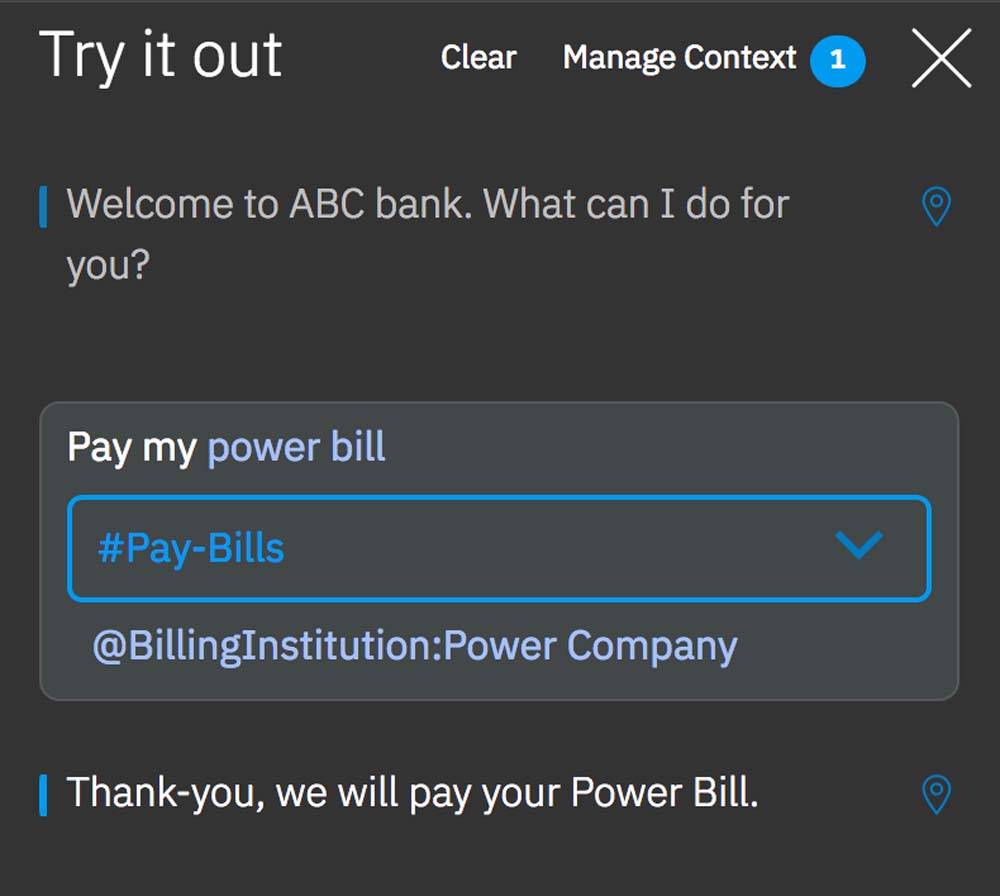Click location pin beside the Thank-you response
1000x896 pixels.
pyautogui.click(x=935, y=795)
